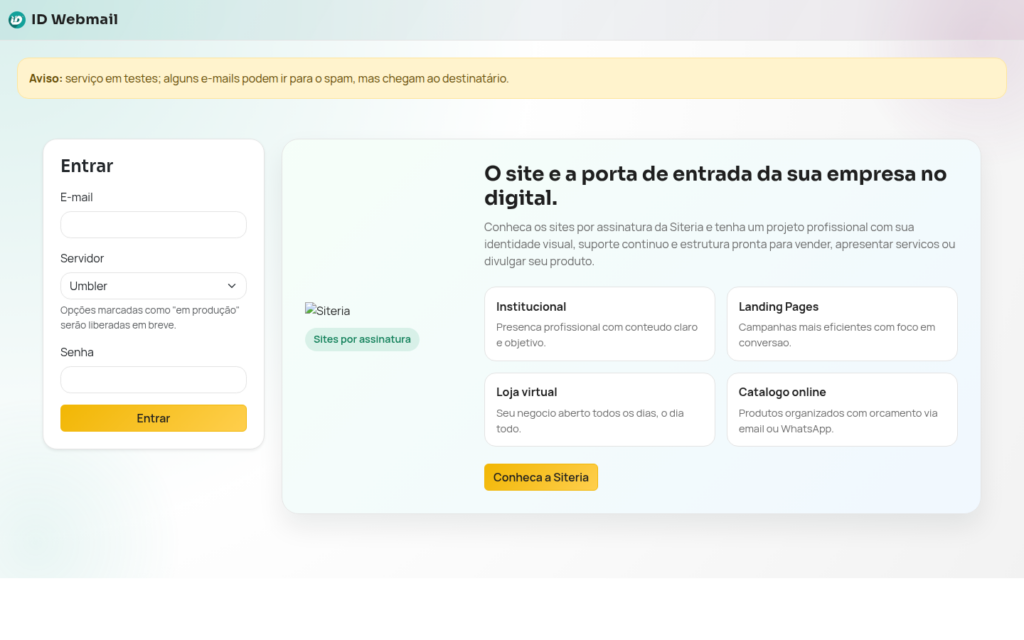Image resolution: width=1024 pixels, height=640 pixels.
Task: Click the ID Webmail logo icon
Action: coord(16,19)
